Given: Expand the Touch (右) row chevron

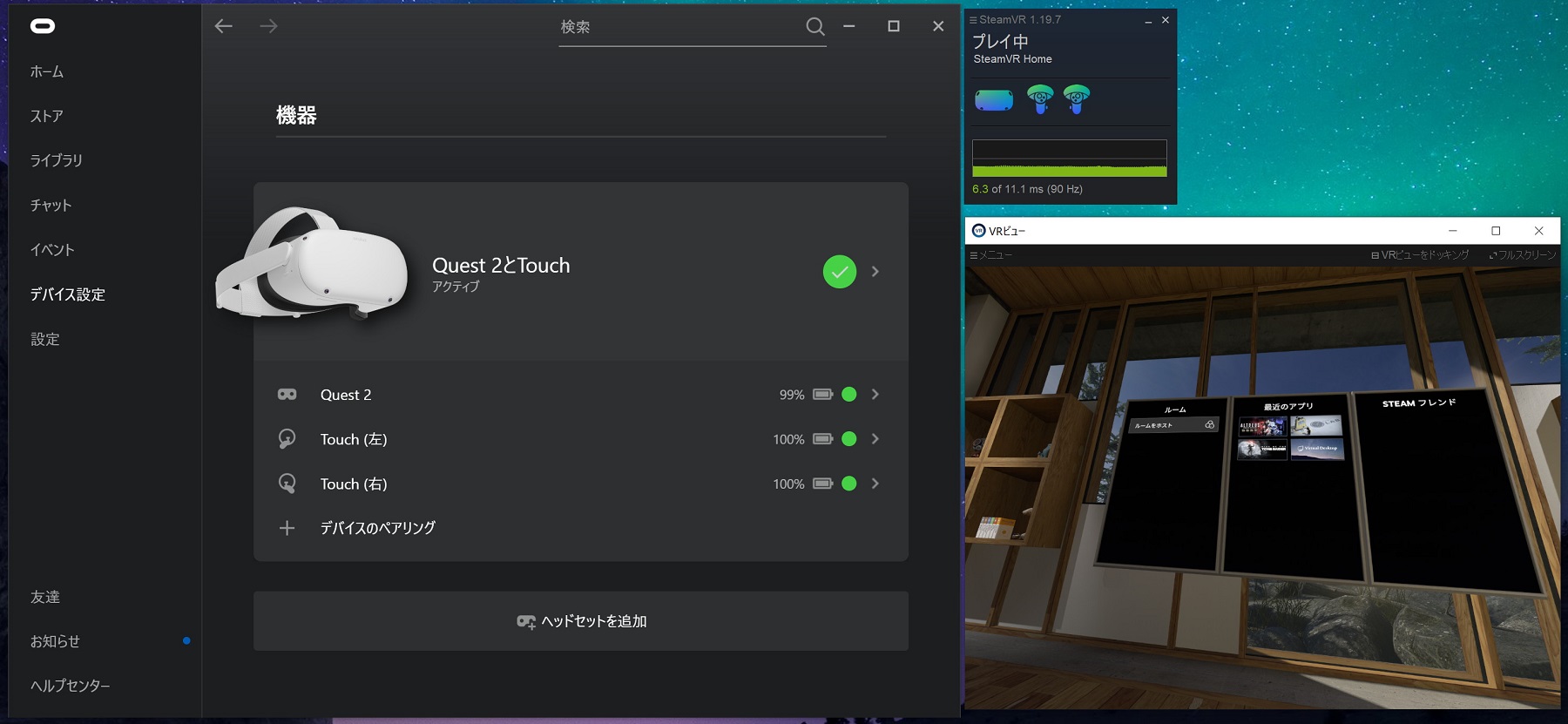Looking at the screenshot, I should [875, 484].
